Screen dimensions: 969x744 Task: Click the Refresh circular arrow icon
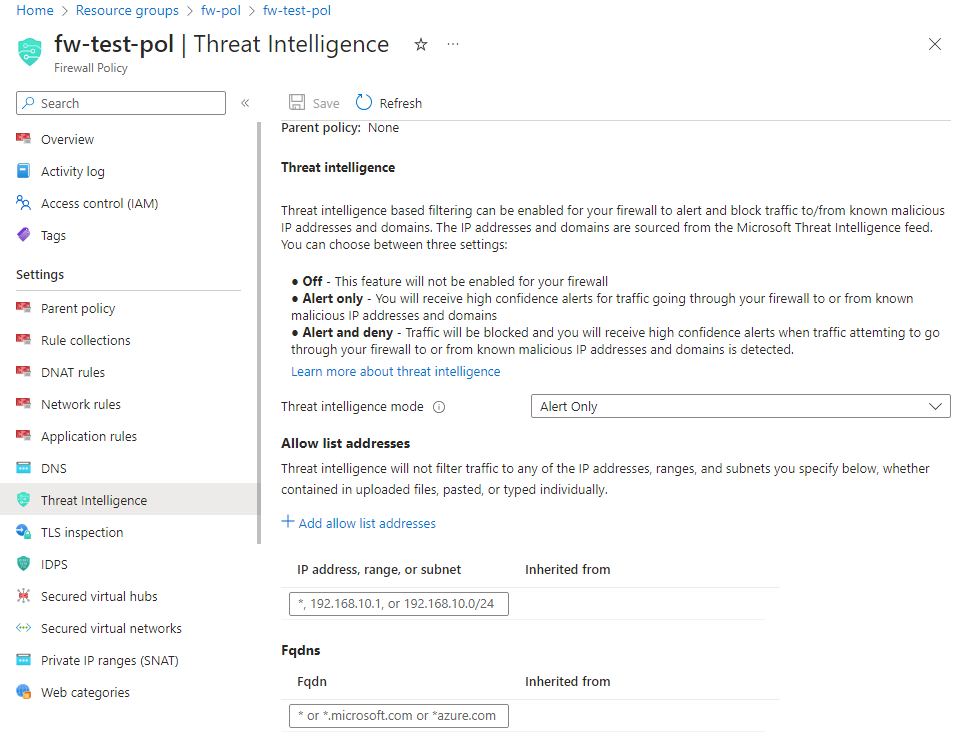click(x=364, y=103)
